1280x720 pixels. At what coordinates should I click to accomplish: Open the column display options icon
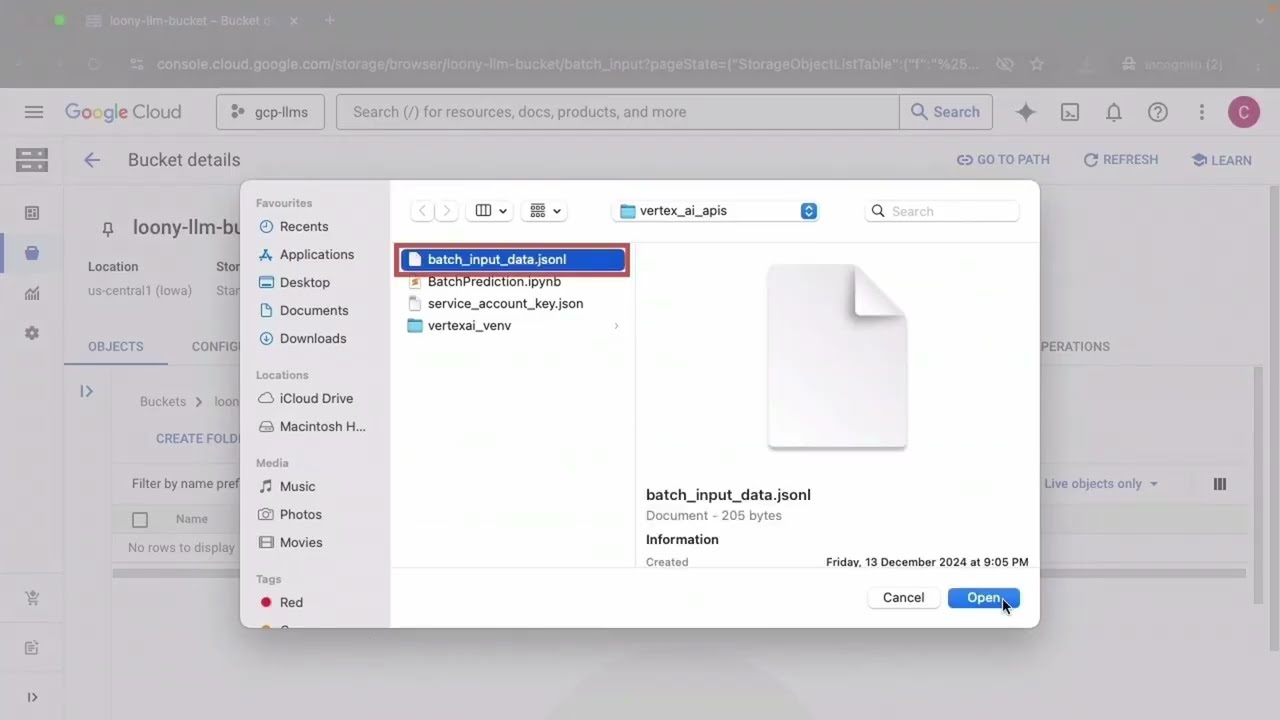click(1220, 484)
